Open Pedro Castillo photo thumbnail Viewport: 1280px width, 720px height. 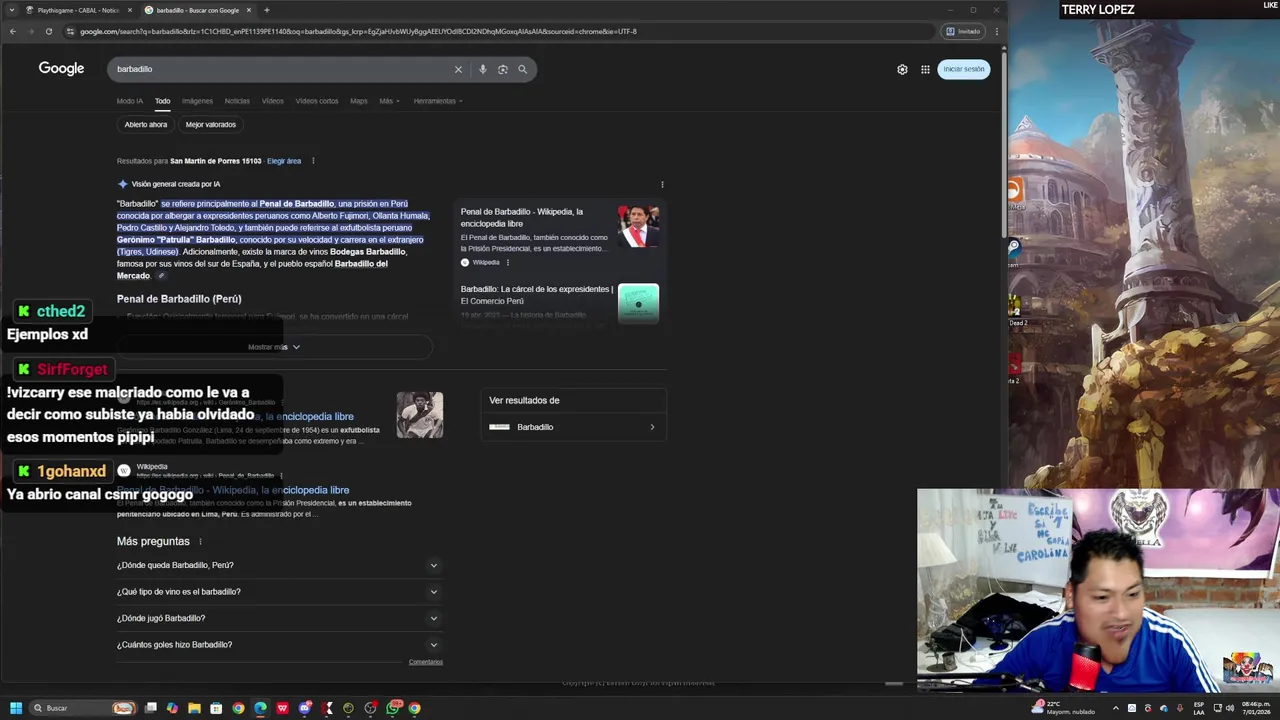[x=638, y=226]
